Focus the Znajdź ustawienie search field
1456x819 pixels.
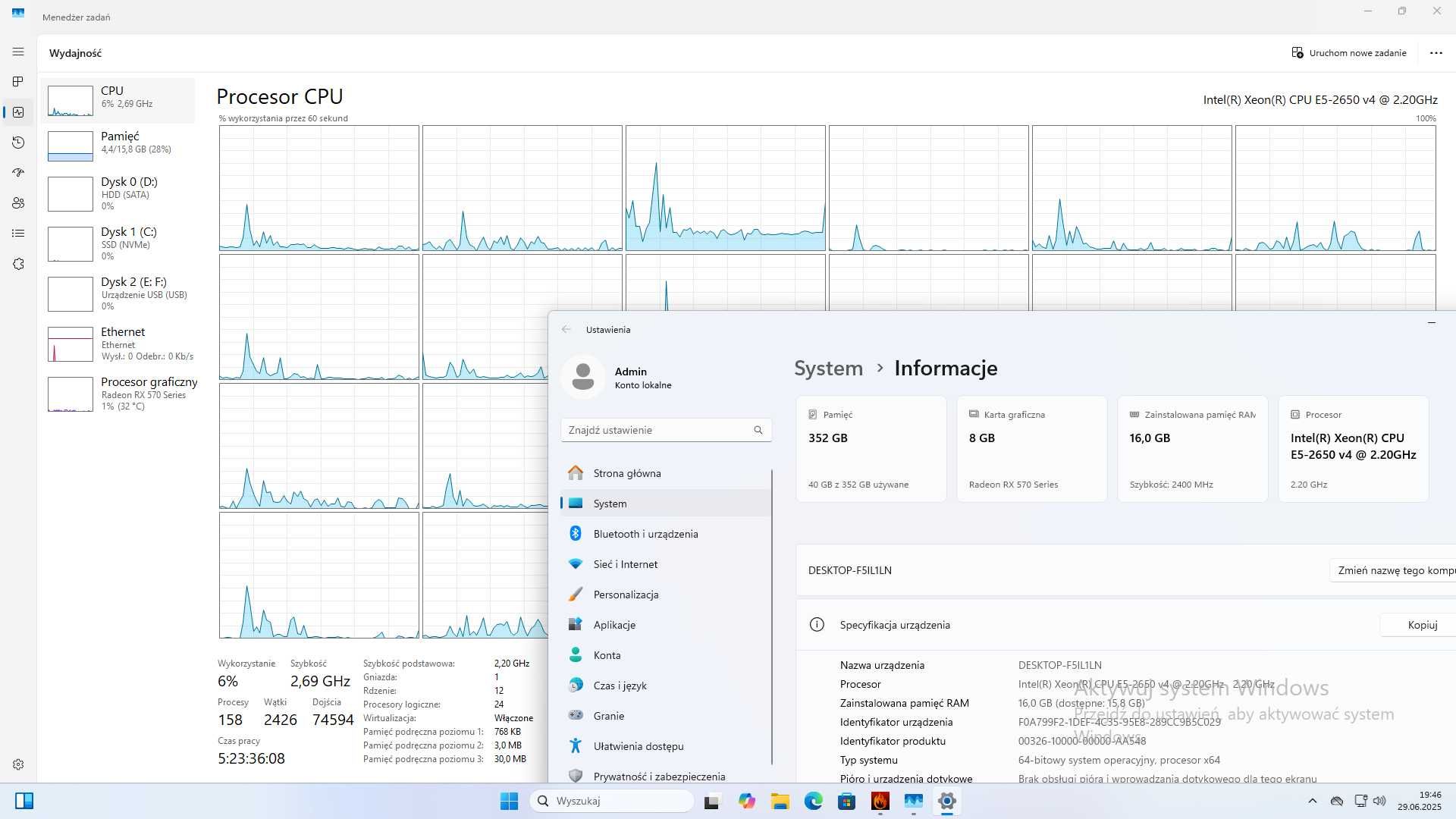[x=666, y=430]
